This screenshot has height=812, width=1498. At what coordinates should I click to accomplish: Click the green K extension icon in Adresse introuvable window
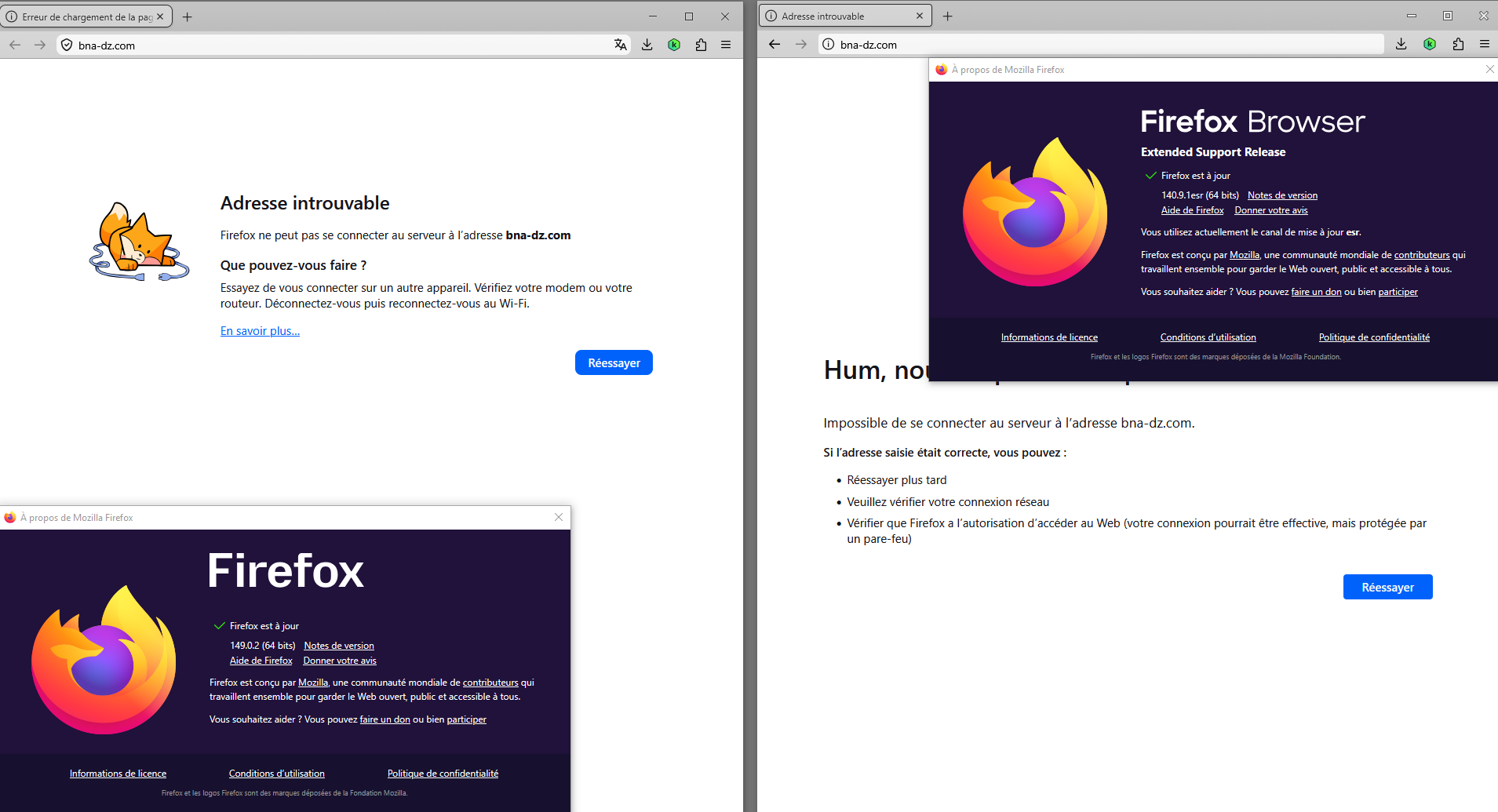point(1430,44)
